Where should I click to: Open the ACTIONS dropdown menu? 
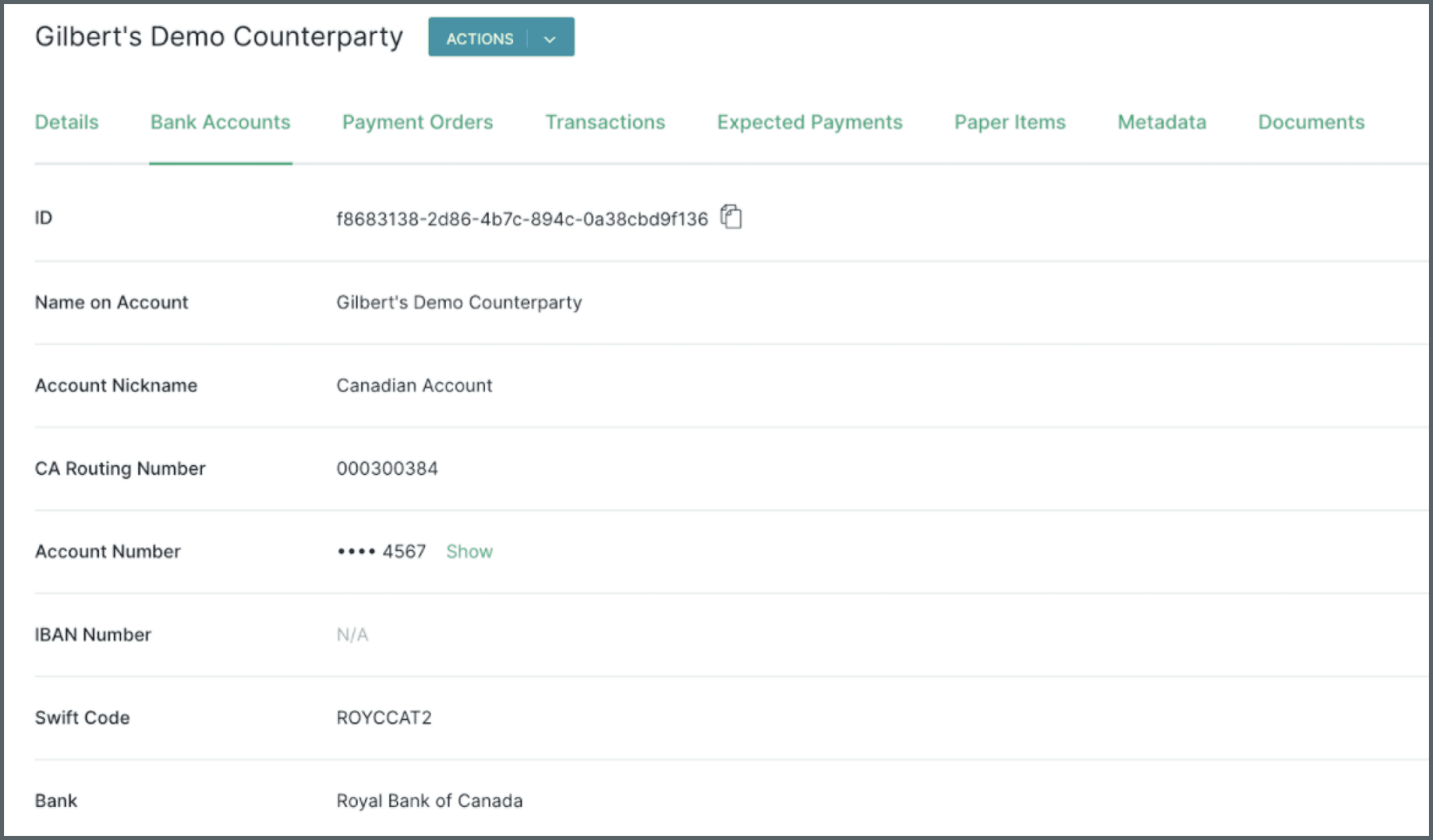550,38
